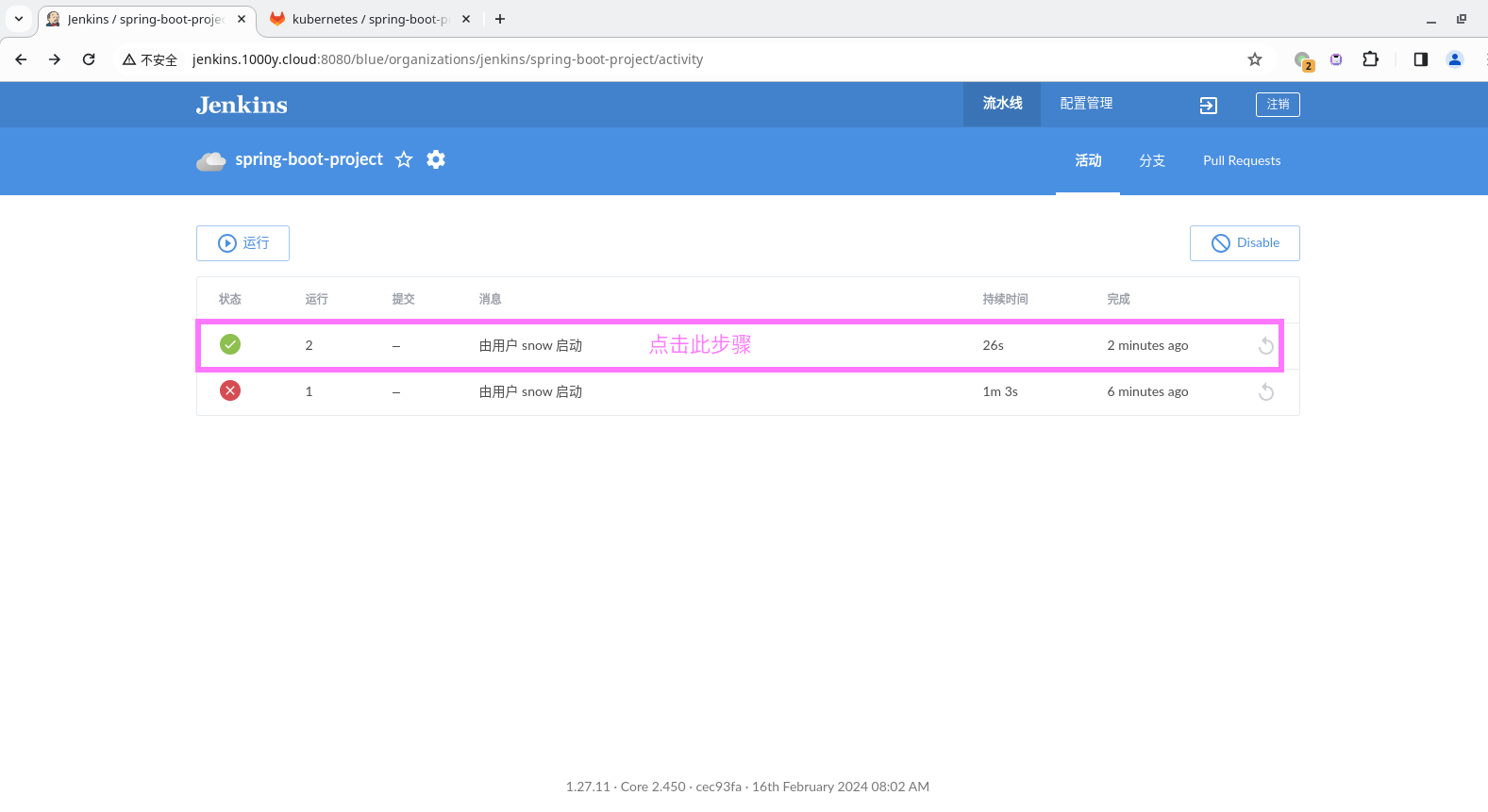Image resolution: width=1488 pixels, height=812 pixels.
Task: Click the 运行 run button
Action: [x=242, y=243]
